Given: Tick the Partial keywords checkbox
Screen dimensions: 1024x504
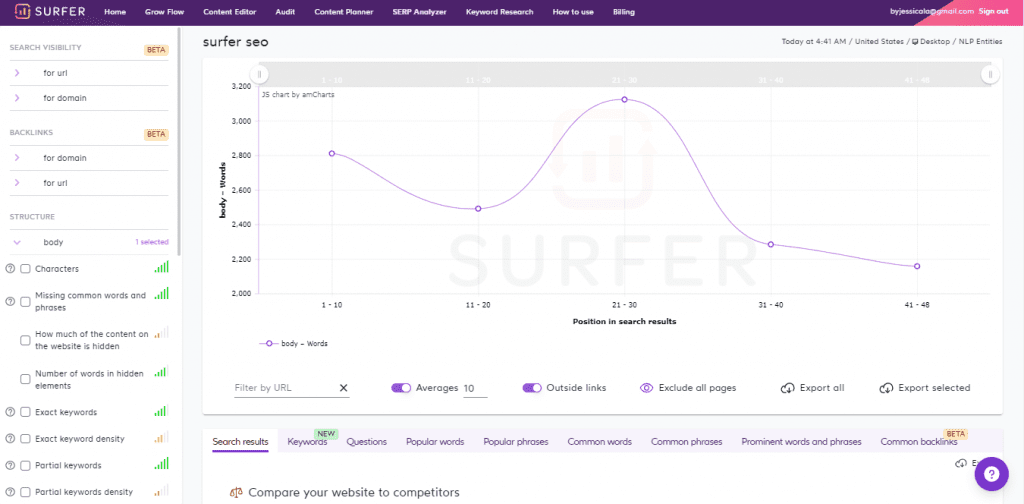Looking at the screenshot, I should [x=25, y=465].
